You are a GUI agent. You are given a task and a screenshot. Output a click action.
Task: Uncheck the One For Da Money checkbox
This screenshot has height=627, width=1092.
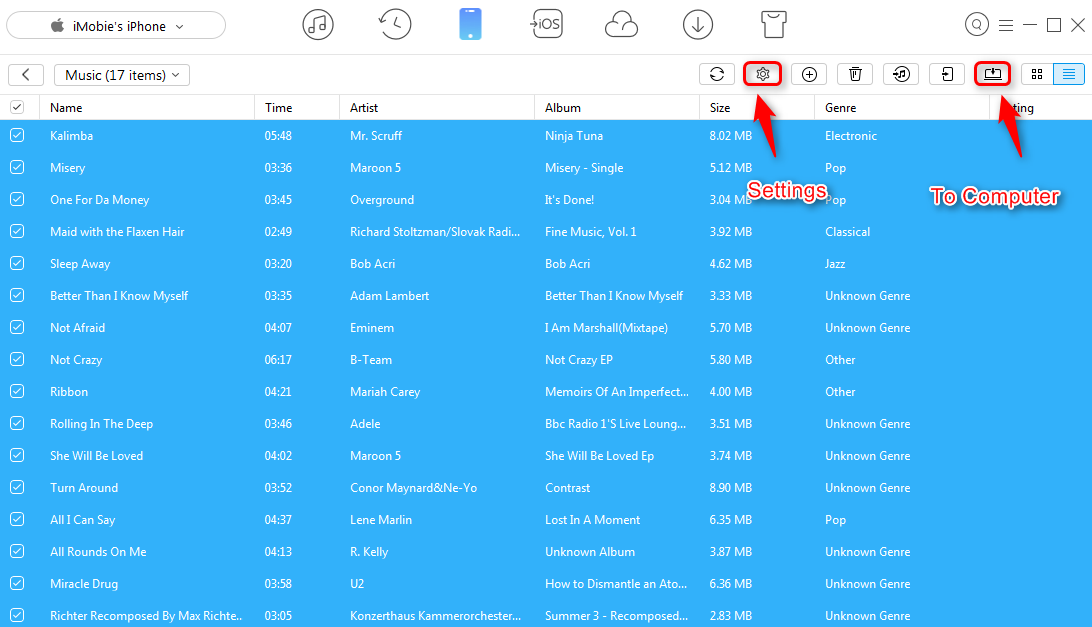pyautogui.click(x=17, y=199)
